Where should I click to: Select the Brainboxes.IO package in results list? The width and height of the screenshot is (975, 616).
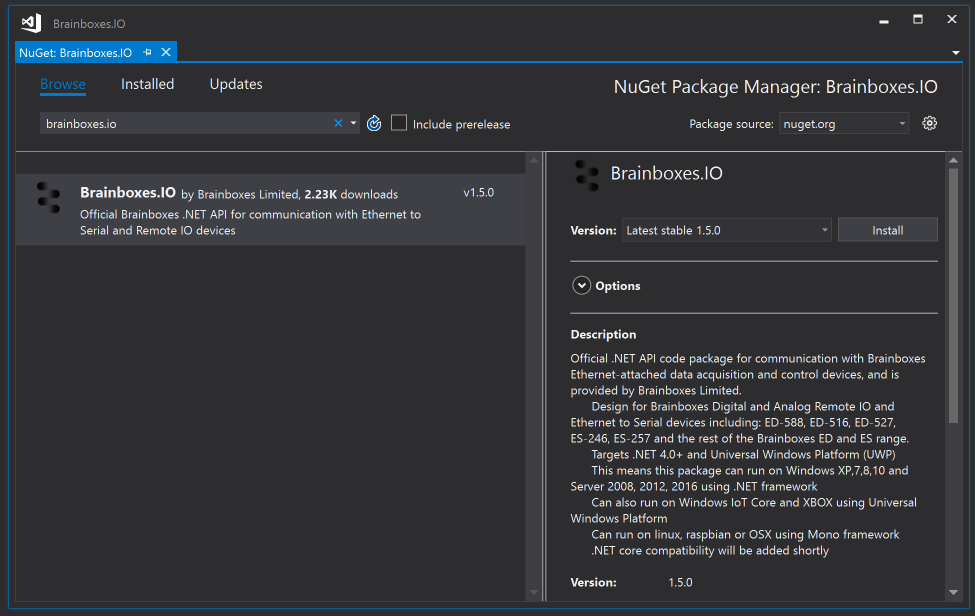pyautogui.click(x=270, y=210)
